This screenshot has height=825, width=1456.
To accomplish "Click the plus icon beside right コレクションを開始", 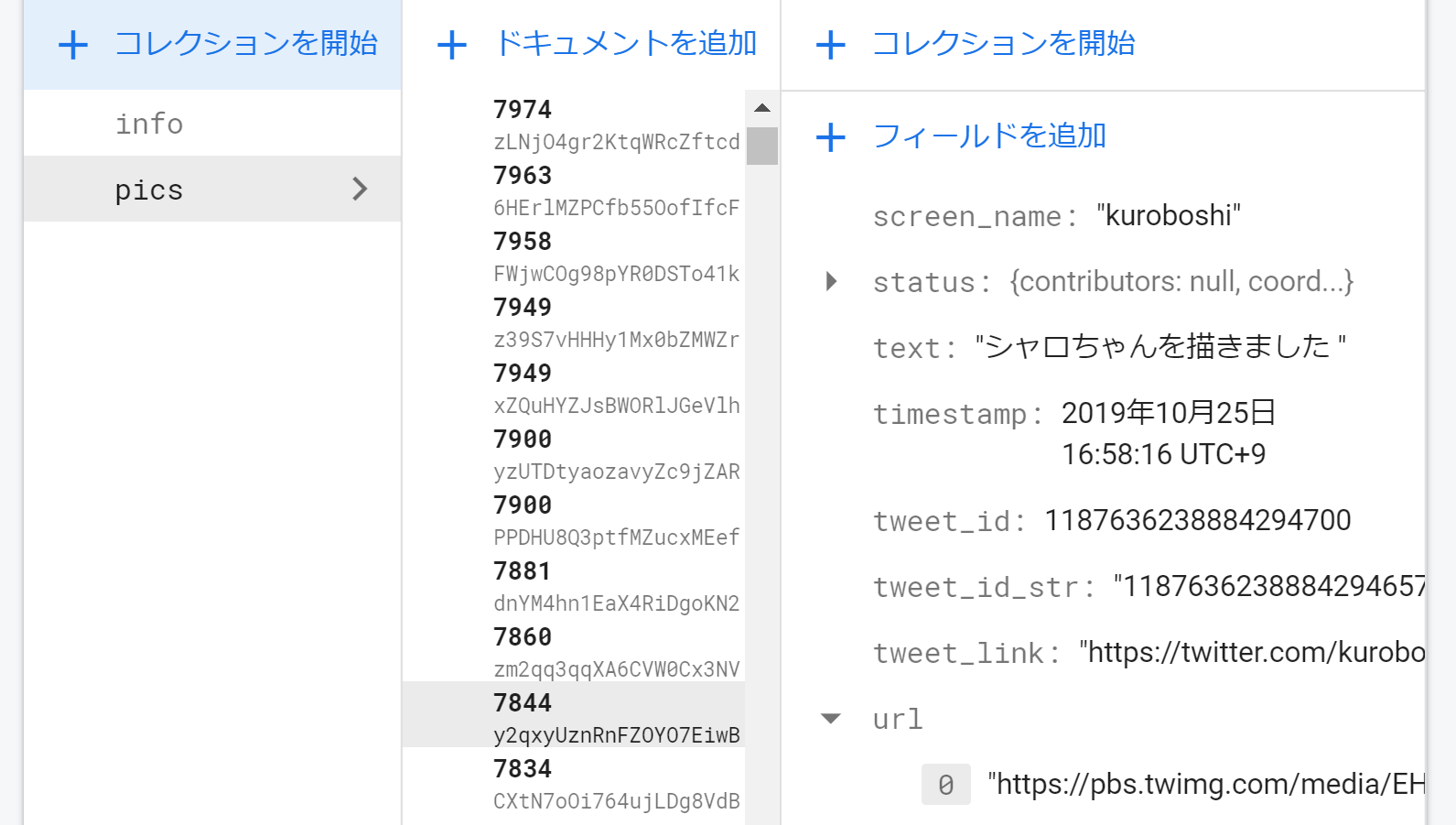I will pos(830,45).
